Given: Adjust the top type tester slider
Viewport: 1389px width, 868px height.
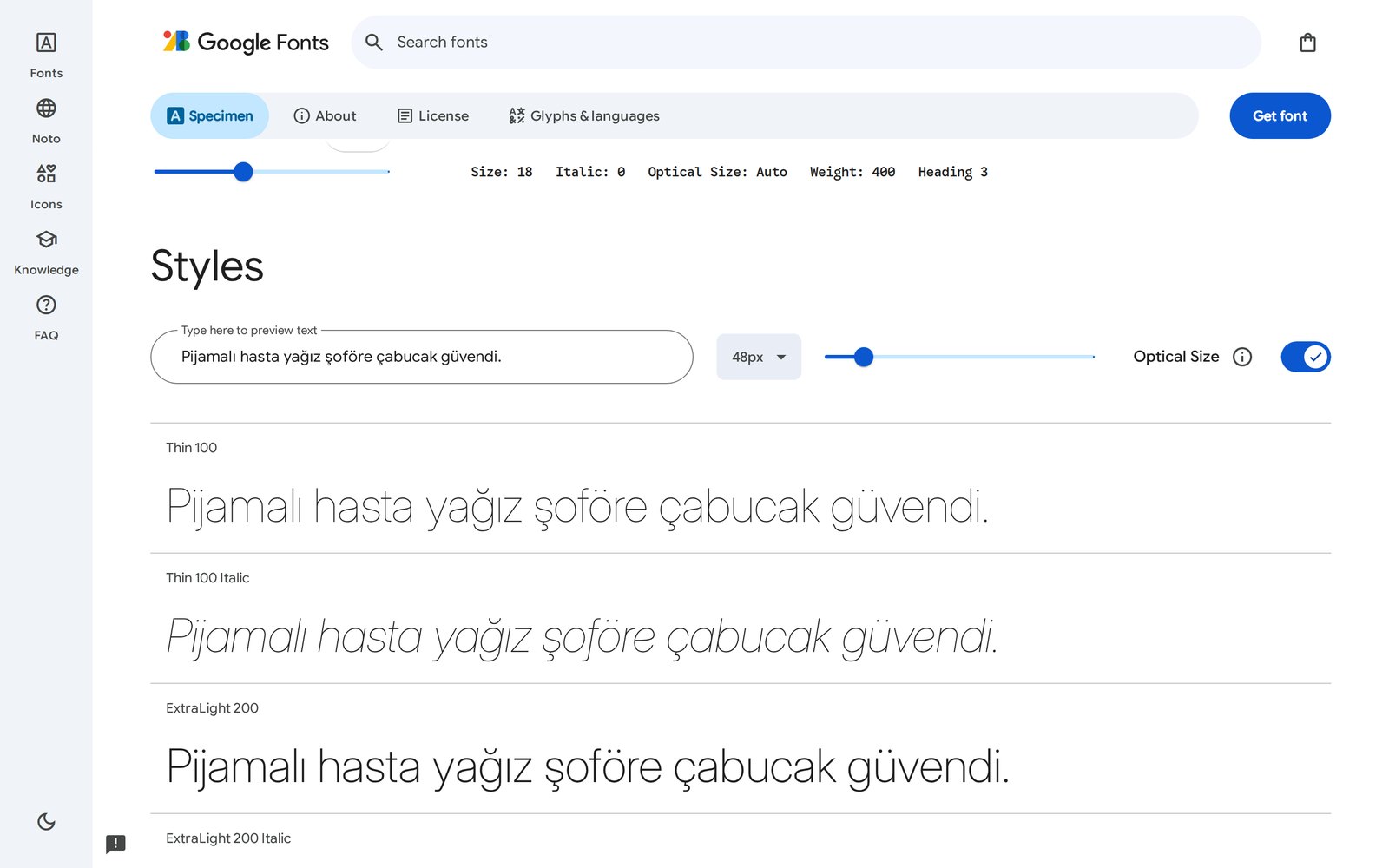Looking at the screenshot, I should 272,172.
